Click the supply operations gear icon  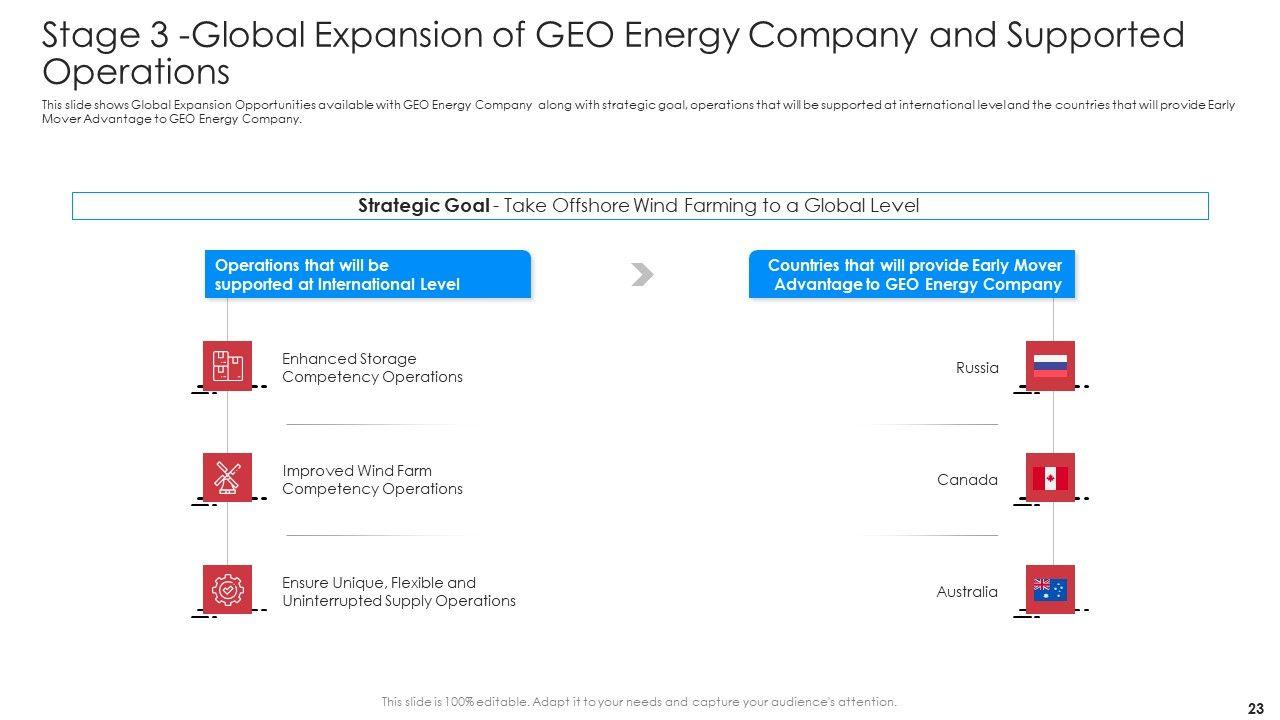[x=228, y=590]
